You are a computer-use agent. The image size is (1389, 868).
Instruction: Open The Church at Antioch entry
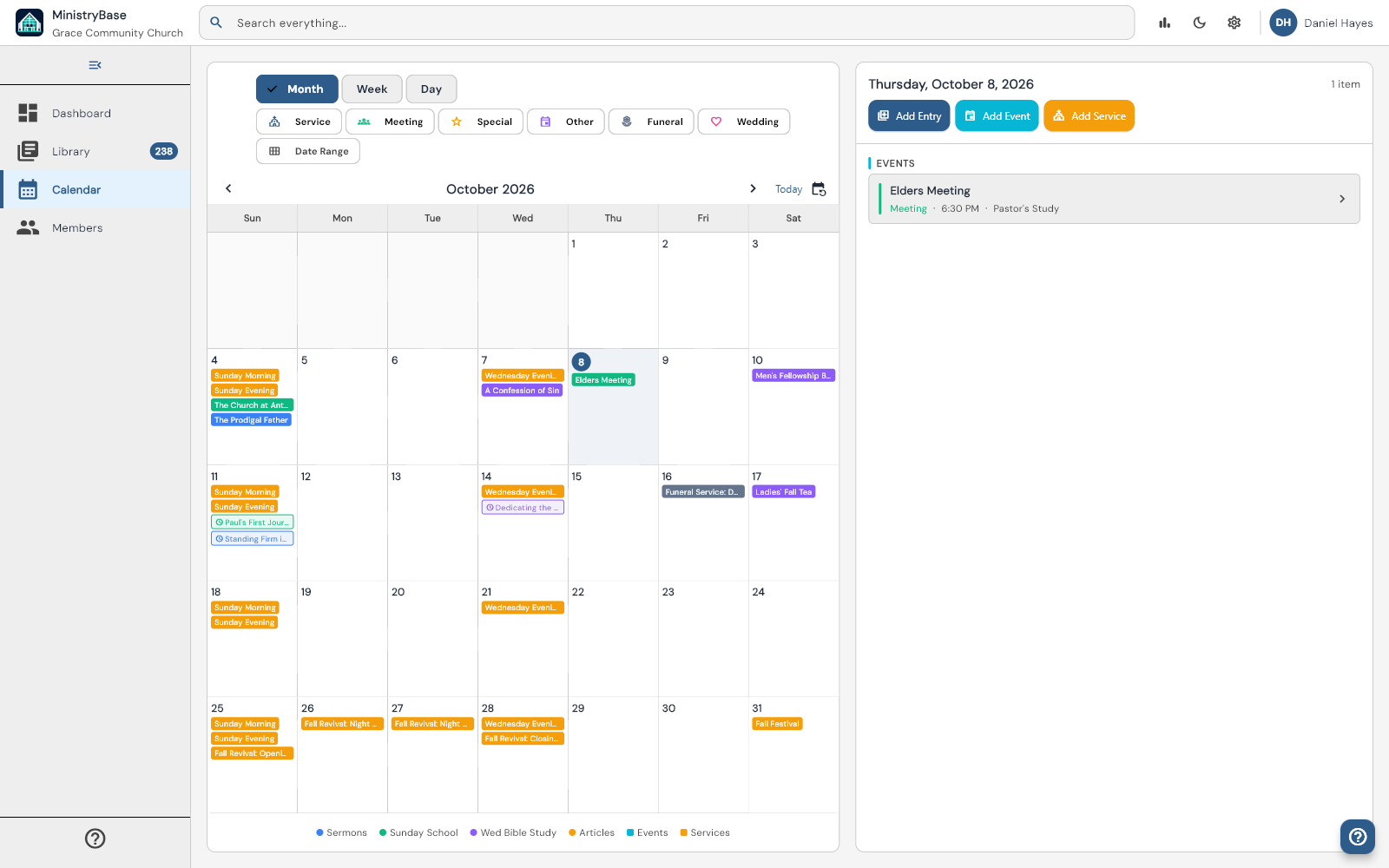[x=252, y=405]
